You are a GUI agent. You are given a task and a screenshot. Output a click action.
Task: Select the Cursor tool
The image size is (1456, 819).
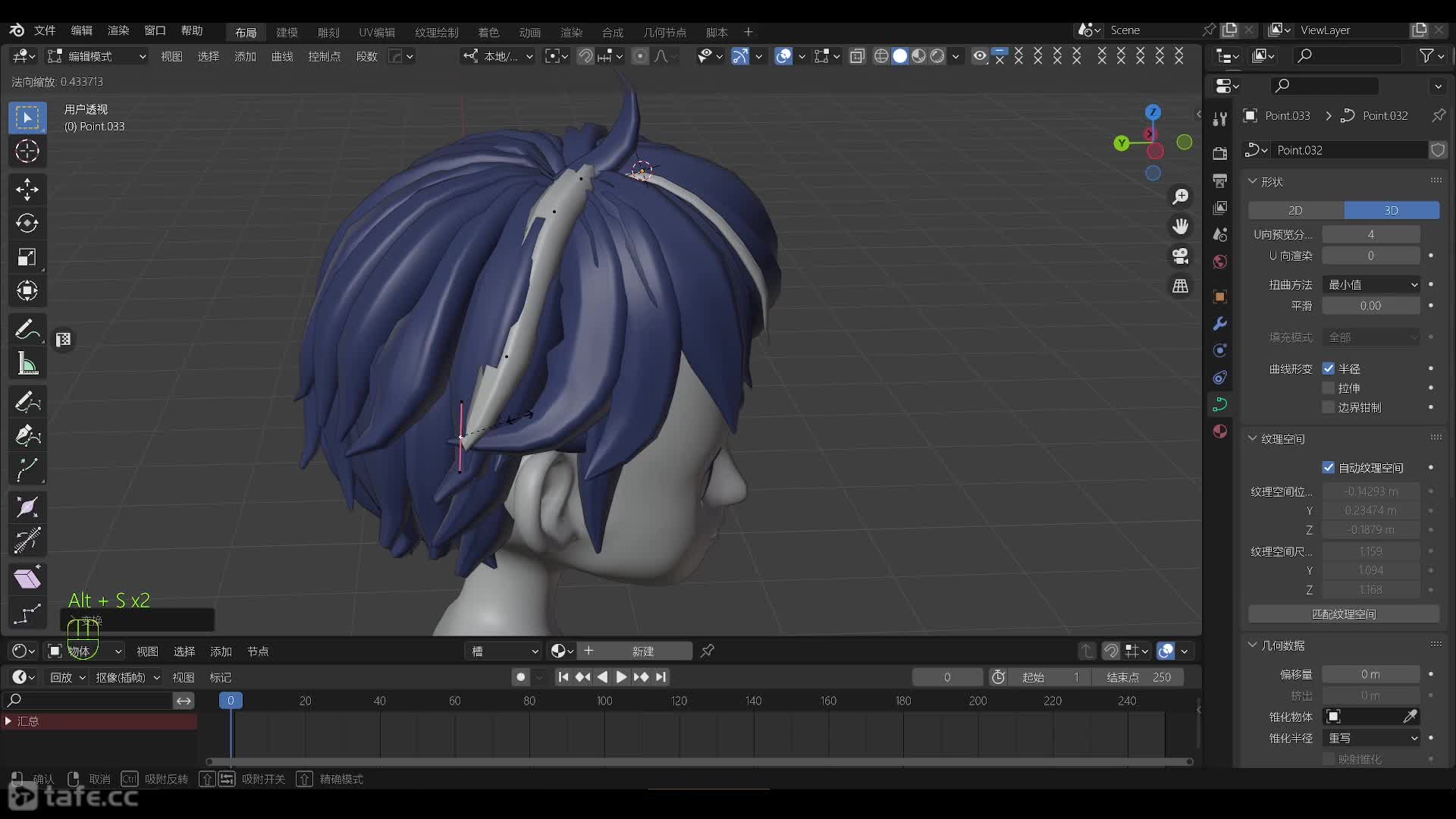(27, 151)
